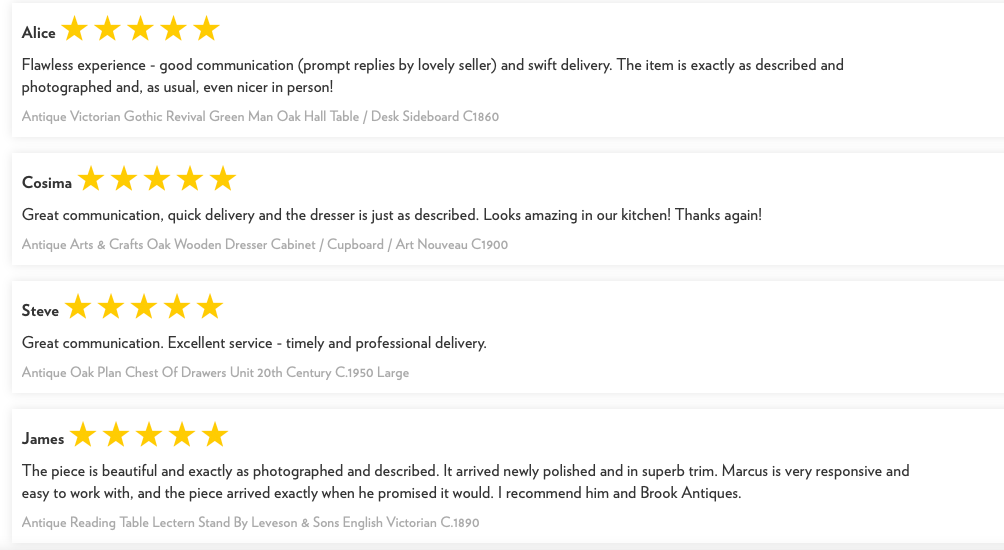Click the fourth star in James's rating
This screenshot has height=550, width=1004.
[182, 435]
